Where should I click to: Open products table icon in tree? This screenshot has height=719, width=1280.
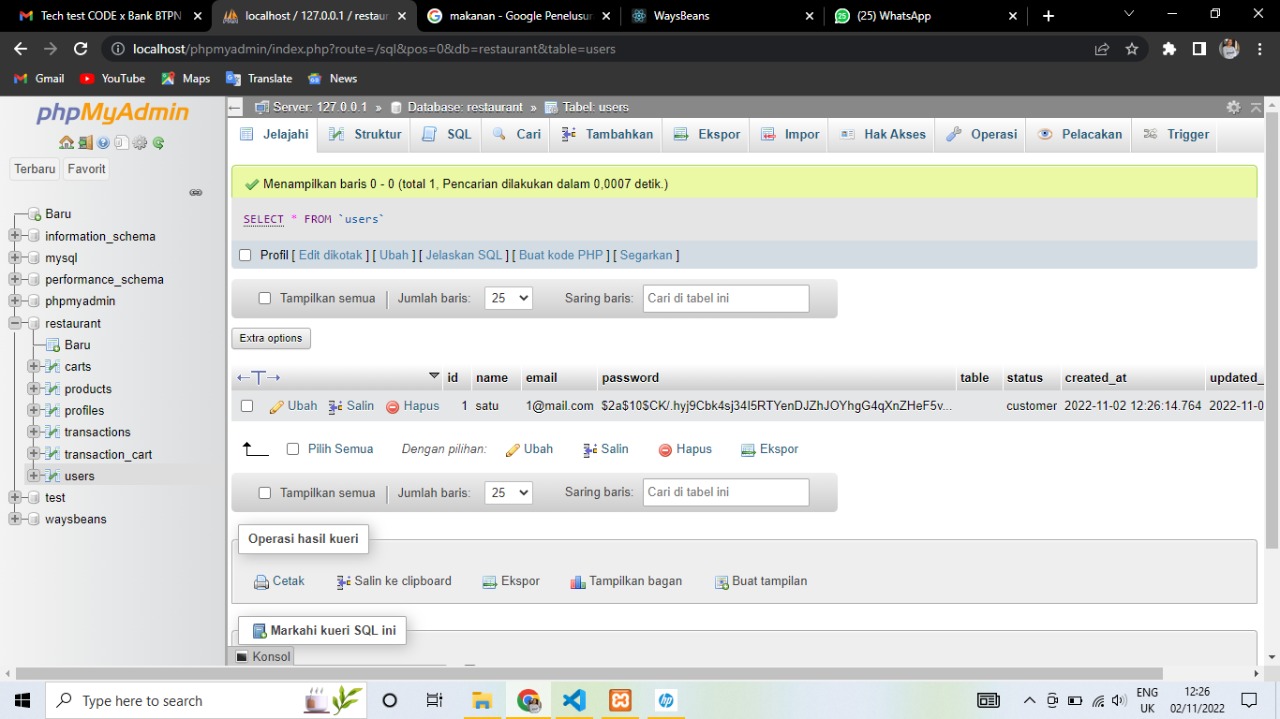tap(53, 389)
